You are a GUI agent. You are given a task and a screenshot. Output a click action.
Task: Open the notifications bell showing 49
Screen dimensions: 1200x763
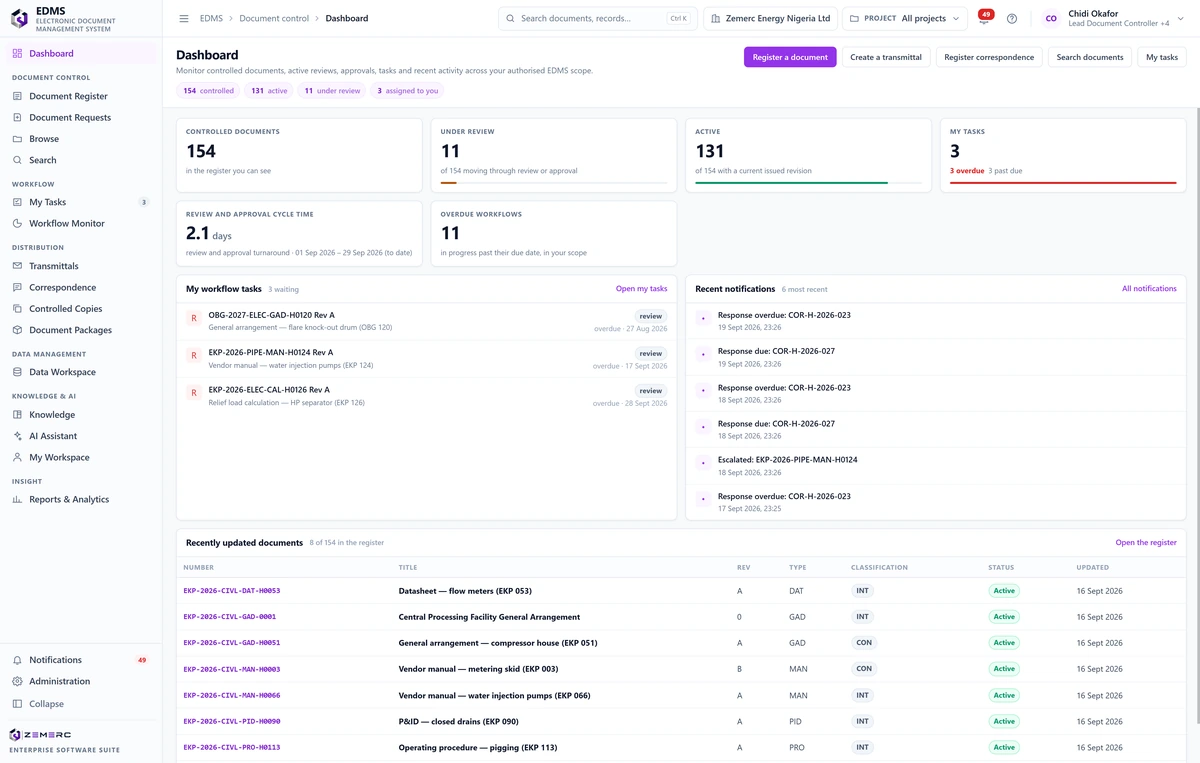984,18
